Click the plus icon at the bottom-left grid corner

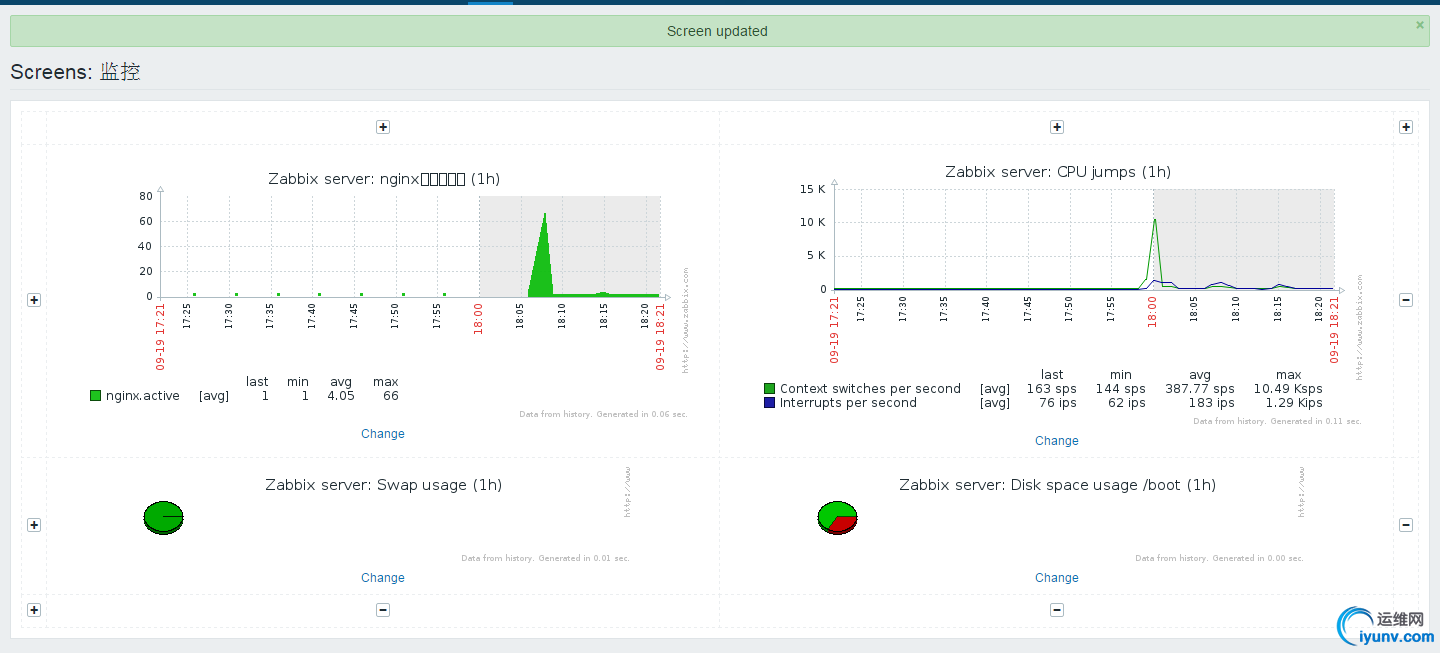point(34,610)
